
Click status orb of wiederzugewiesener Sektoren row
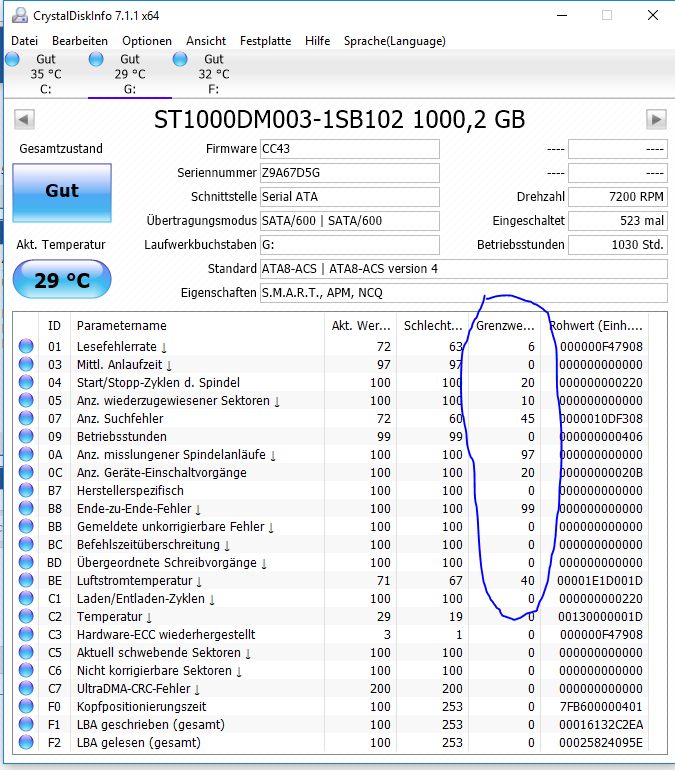pos(26,400)
